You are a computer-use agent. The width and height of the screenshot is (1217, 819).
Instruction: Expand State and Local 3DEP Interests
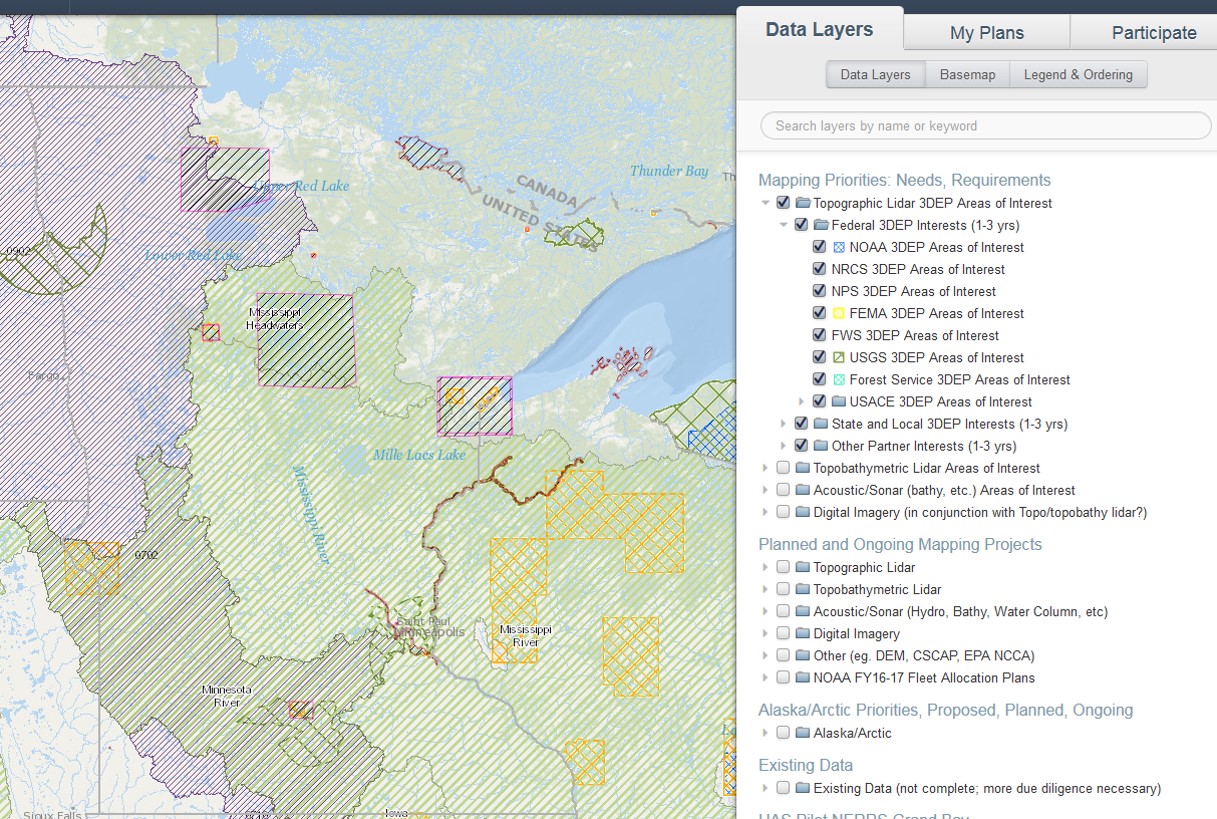point(784,424)
